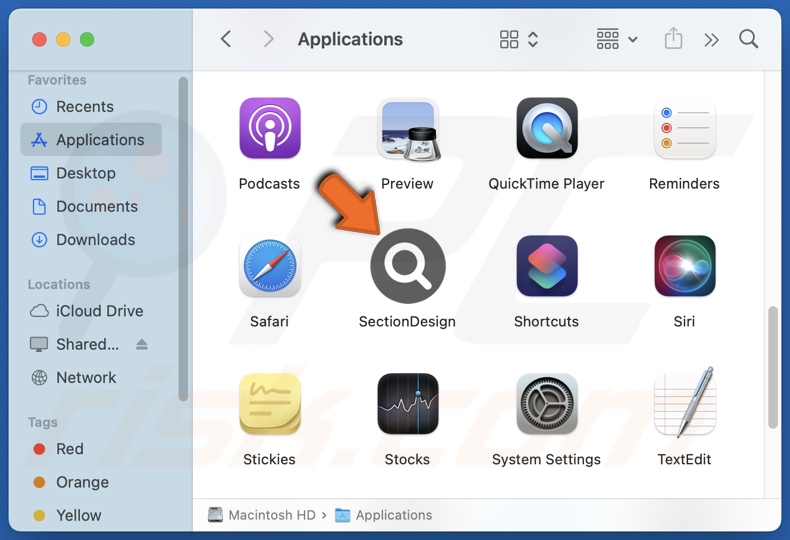Image resolution: width=790 pixels, height=540 pixels.
Task: Open the group-by options dropdown
Action: coord(617,39)
